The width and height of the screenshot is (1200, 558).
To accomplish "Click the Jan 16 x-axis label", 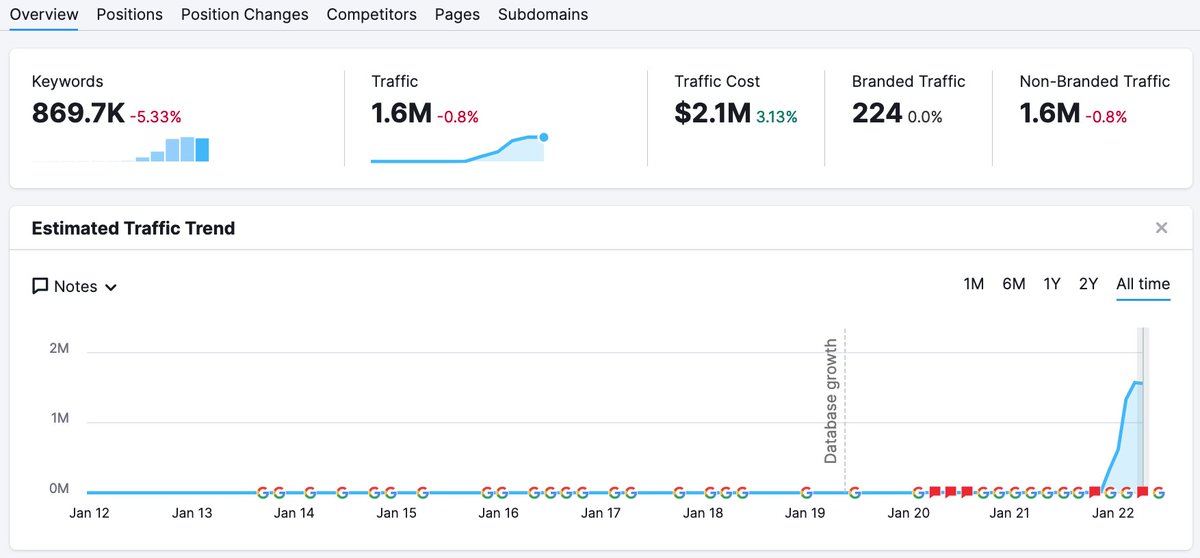I will point(498,513).
